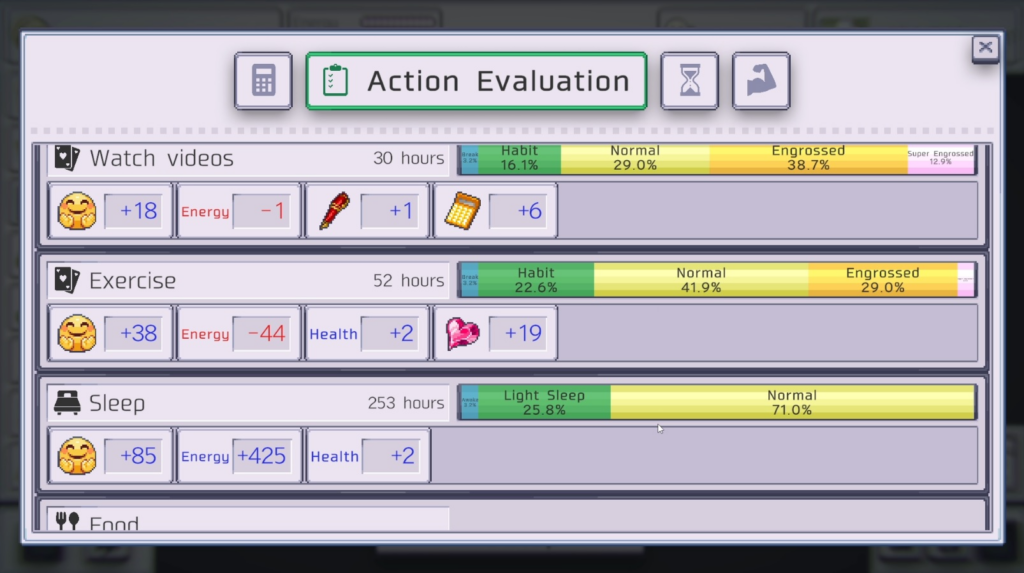Click the Watch videos cards icon
1024x573 pixels.
click(67, 158)
